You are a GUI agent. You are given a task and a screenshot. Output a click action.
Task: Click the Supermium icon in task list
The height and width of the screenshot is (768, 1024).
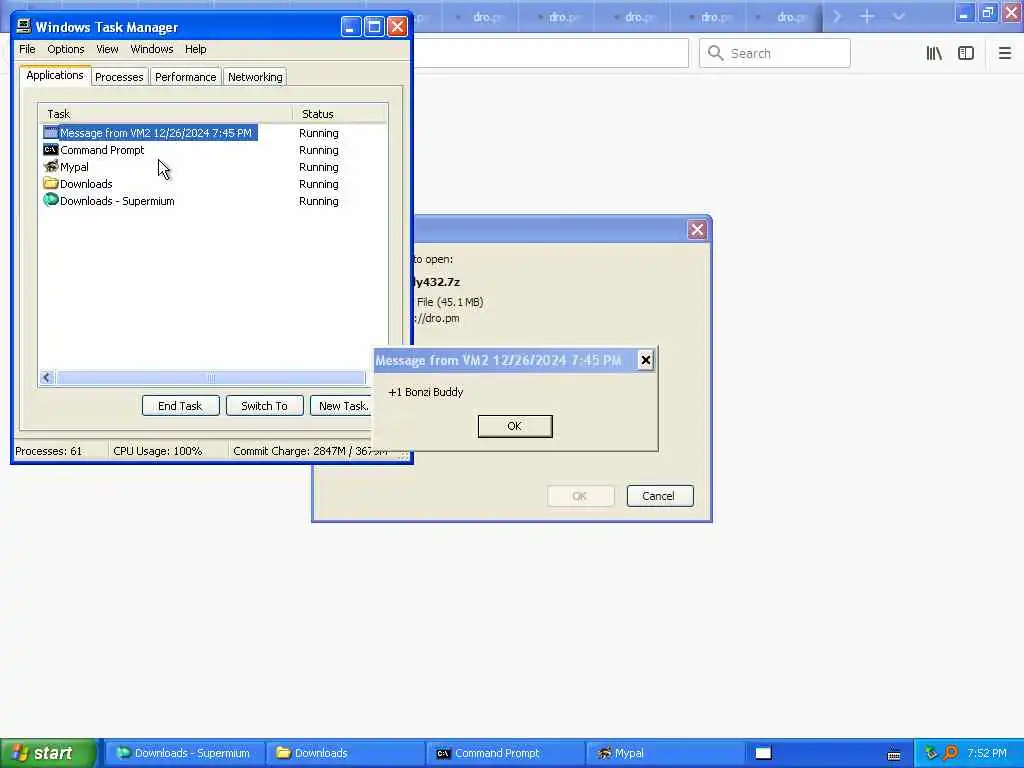click(x=50, y=200)
